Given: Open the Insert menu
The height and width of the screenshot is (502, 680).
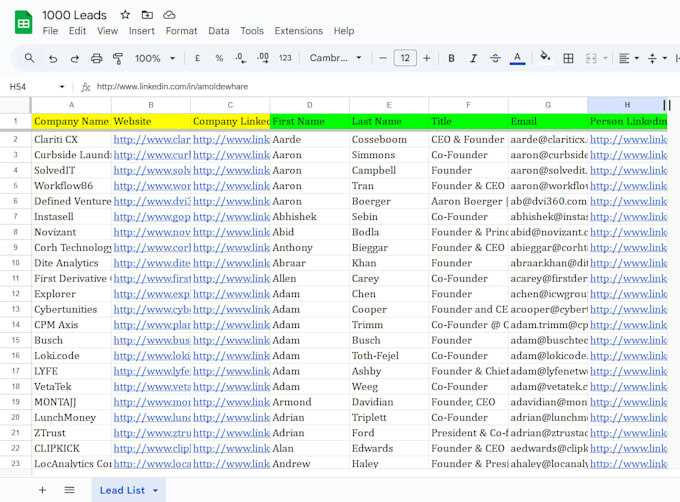Looking at the screenshot, I should pyautogui.click(x=141, y=31).
